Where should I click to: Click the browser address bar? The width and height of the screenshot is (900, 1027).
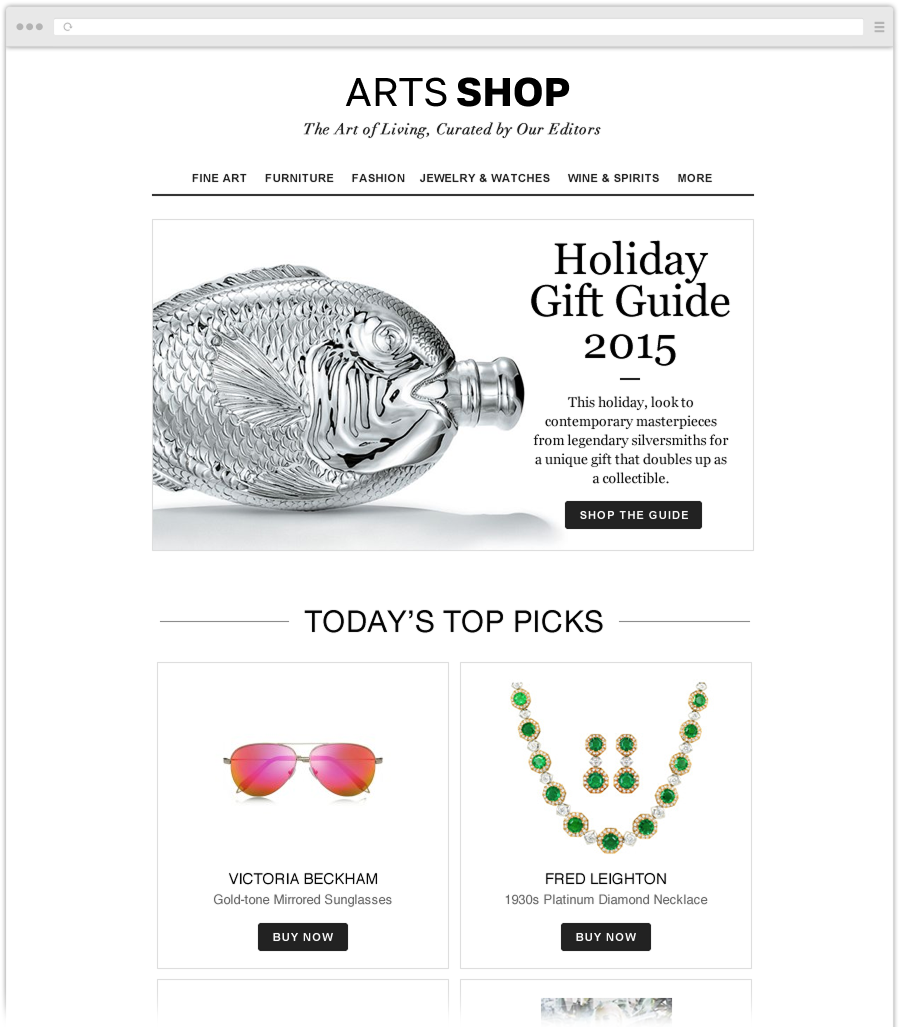pos(458,27)
